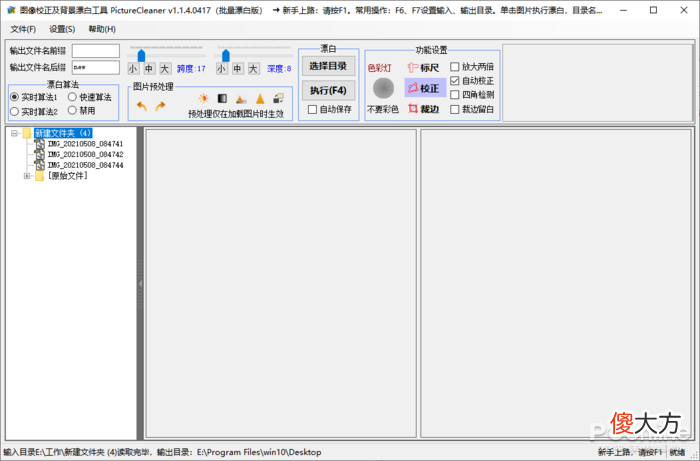
Task: Click the PictureCleaner app icon in title bar
Action: 11,10
